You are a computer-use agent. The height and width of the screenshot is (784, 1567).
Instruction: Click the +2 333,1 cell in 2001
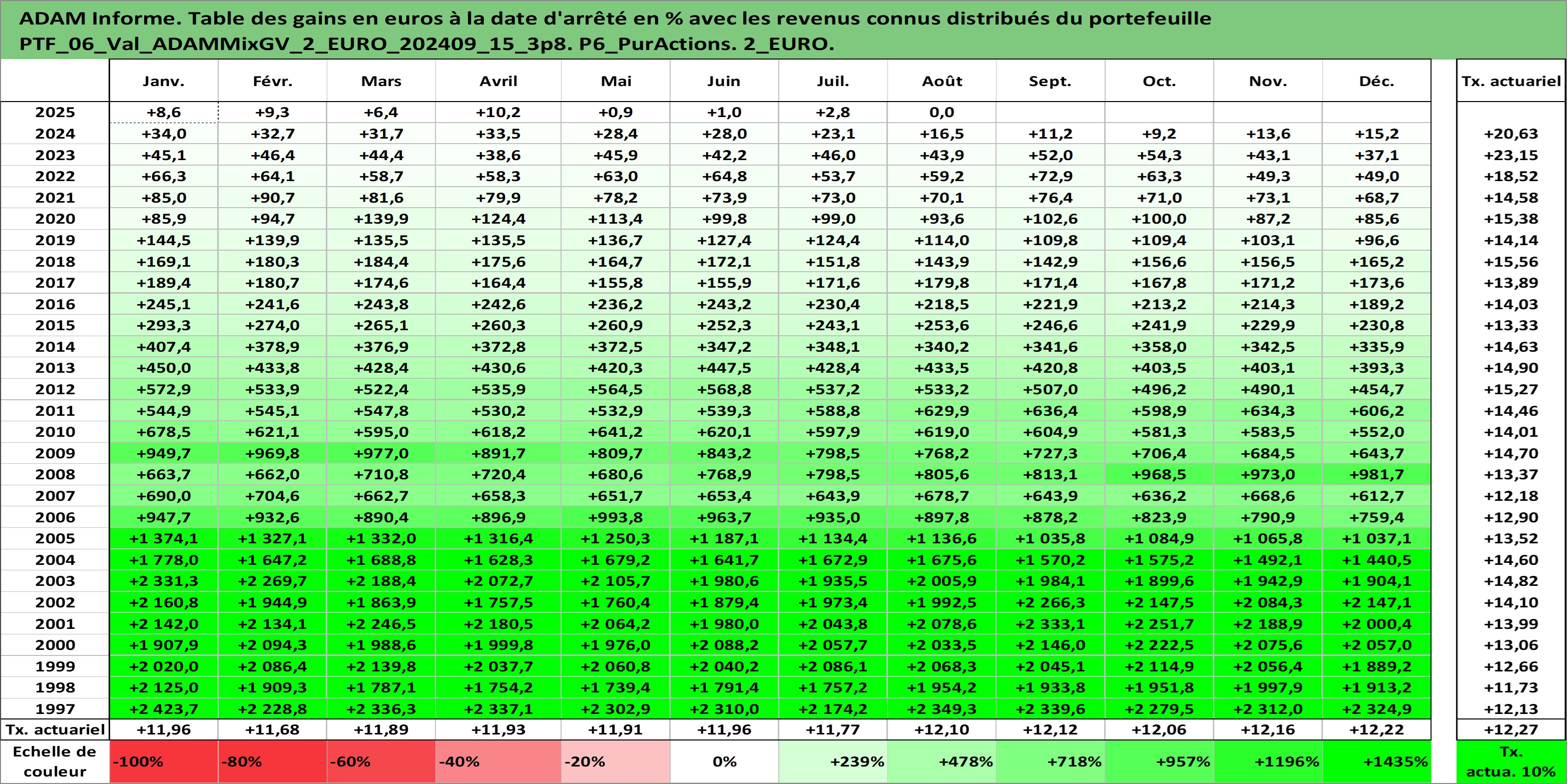tap(1051, 623)
